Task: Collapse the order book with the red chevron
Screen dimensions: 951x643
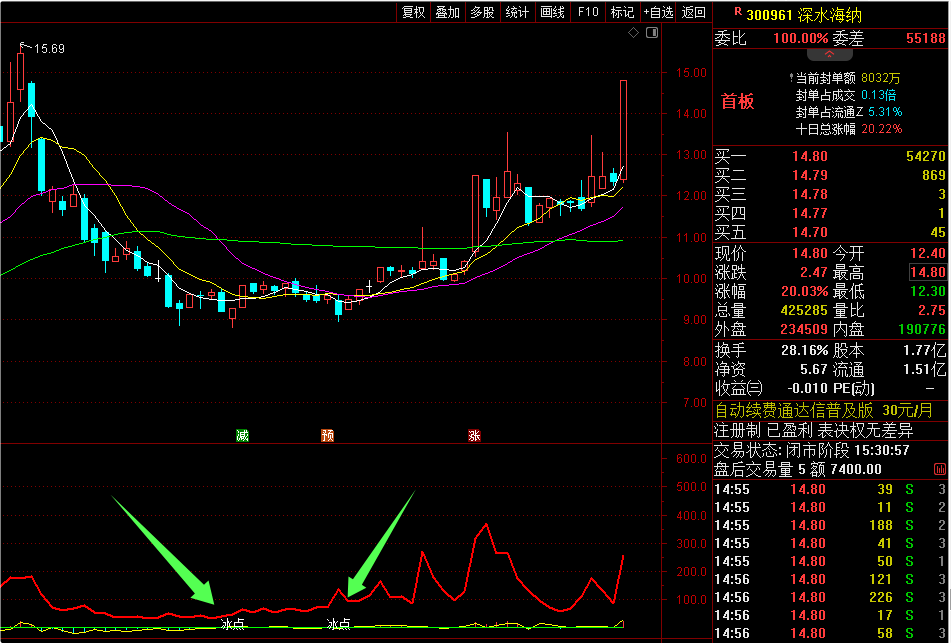Action: point(829,55)
